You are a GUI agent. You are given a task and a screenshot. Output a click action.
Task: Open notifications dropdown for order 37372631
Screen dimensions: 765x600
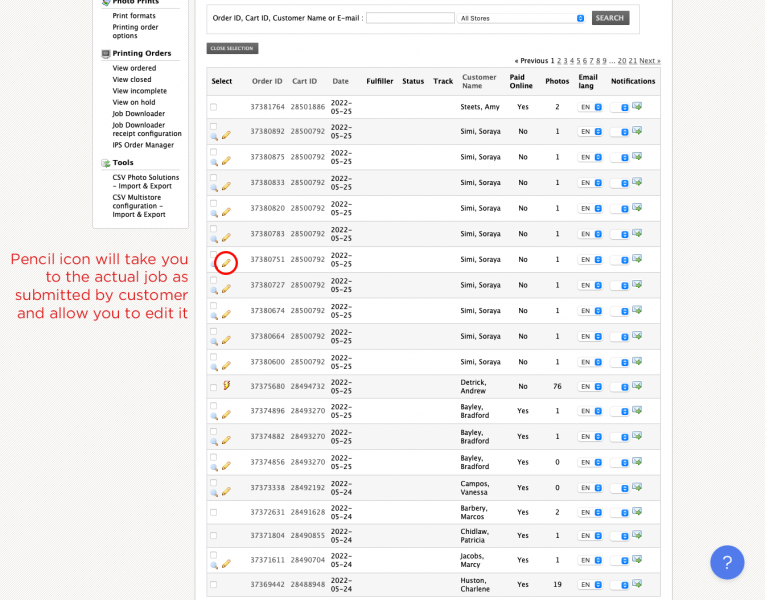[x=619, y=513]
